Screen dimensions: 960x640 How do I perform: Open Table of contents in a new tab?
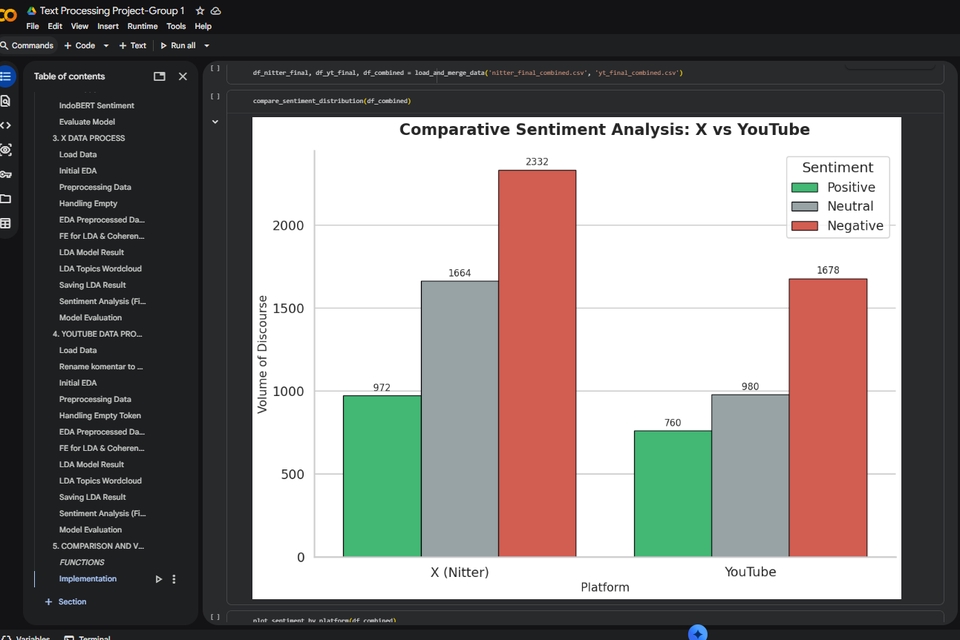coord(159,75)
